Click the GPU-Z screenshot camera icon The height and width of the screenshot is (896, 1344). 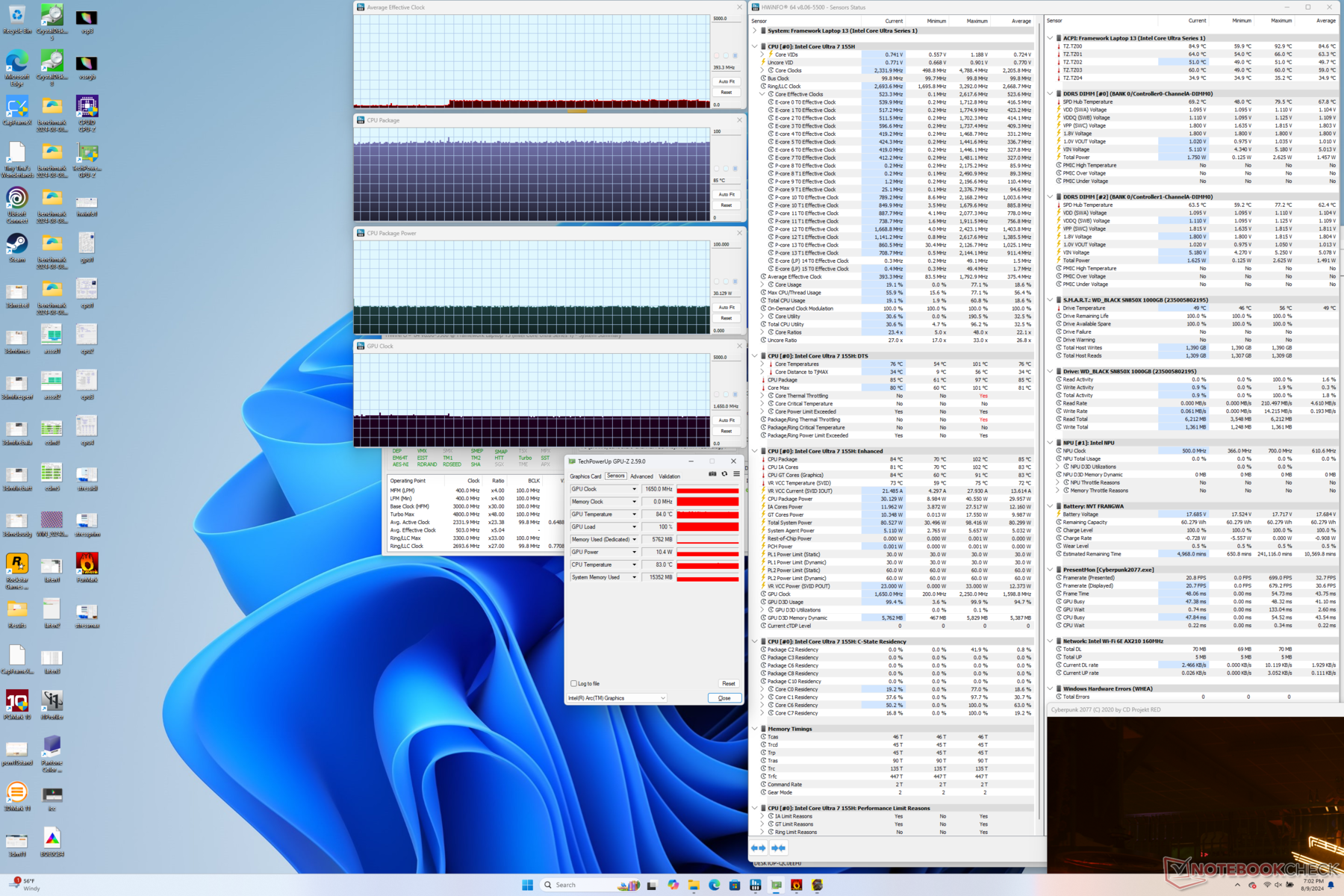[712, 474]
